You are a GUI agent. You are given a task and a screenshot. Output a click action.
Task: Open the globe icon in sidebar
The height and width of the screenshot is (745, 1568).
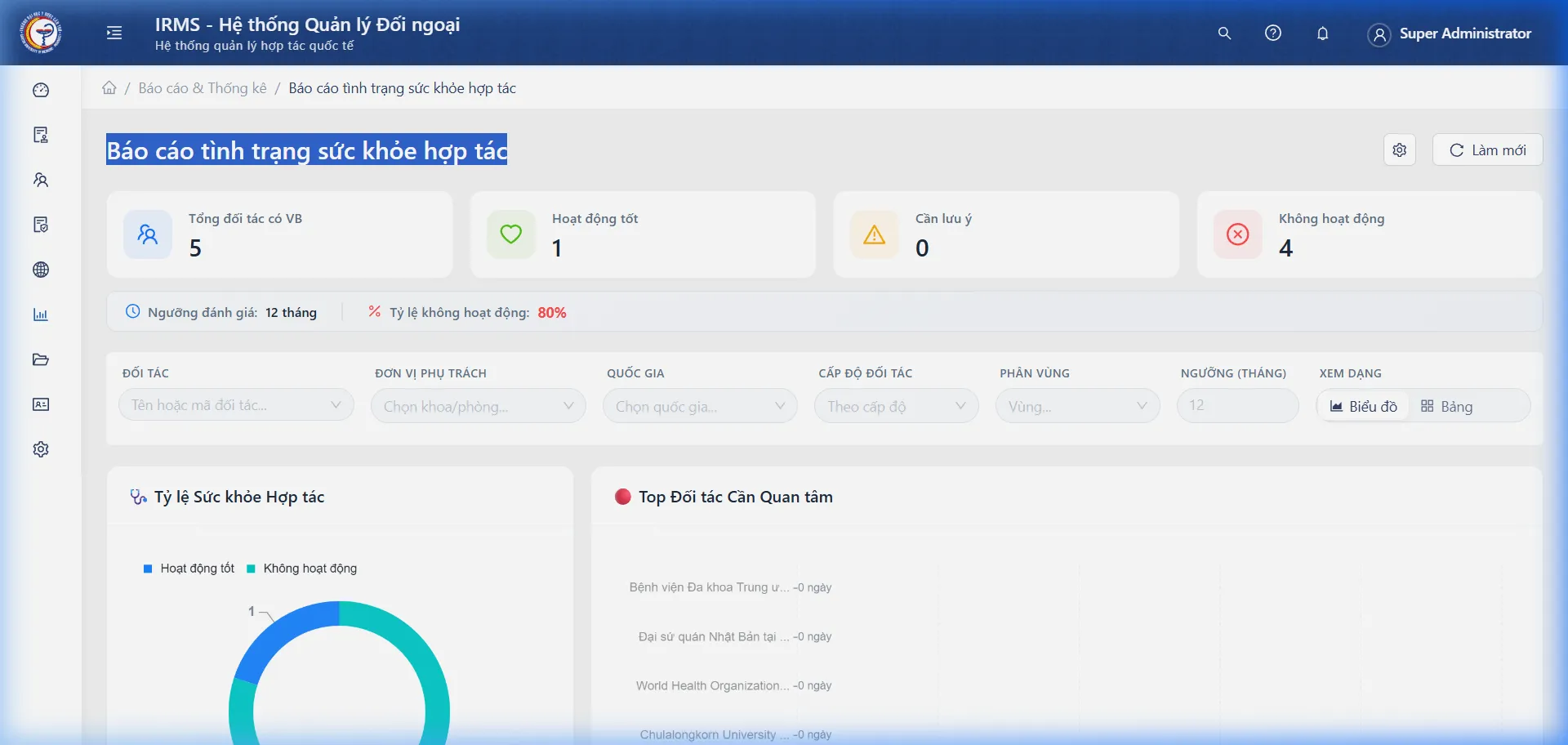click(41, 270)
